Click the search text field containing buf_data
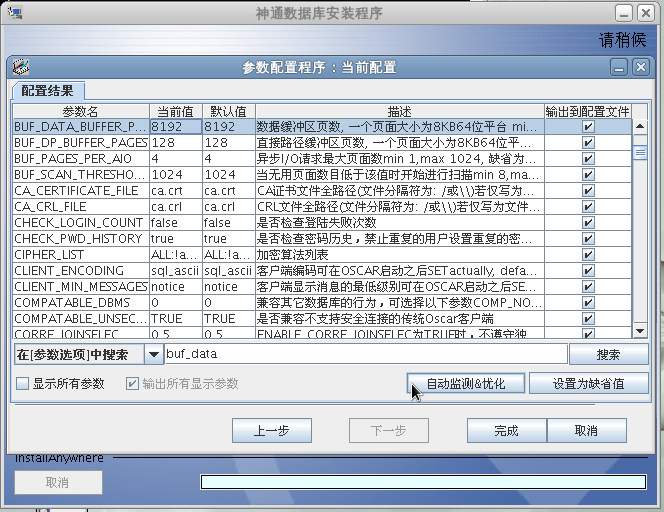The height and width of the screenshot is (512, 664). (366, 354)
